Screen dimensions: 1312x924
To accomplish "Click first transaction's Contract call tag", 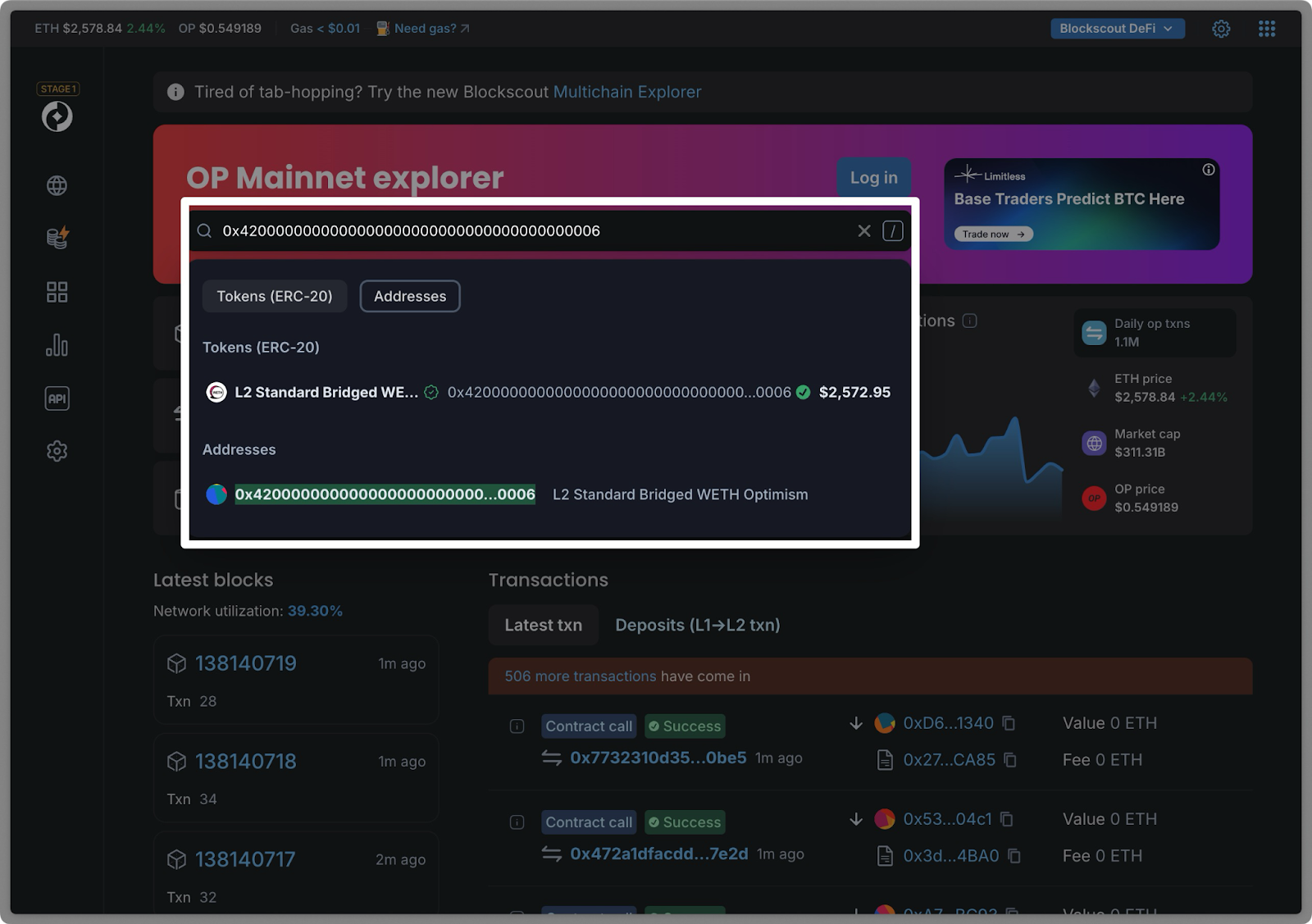I will [589, 726].
